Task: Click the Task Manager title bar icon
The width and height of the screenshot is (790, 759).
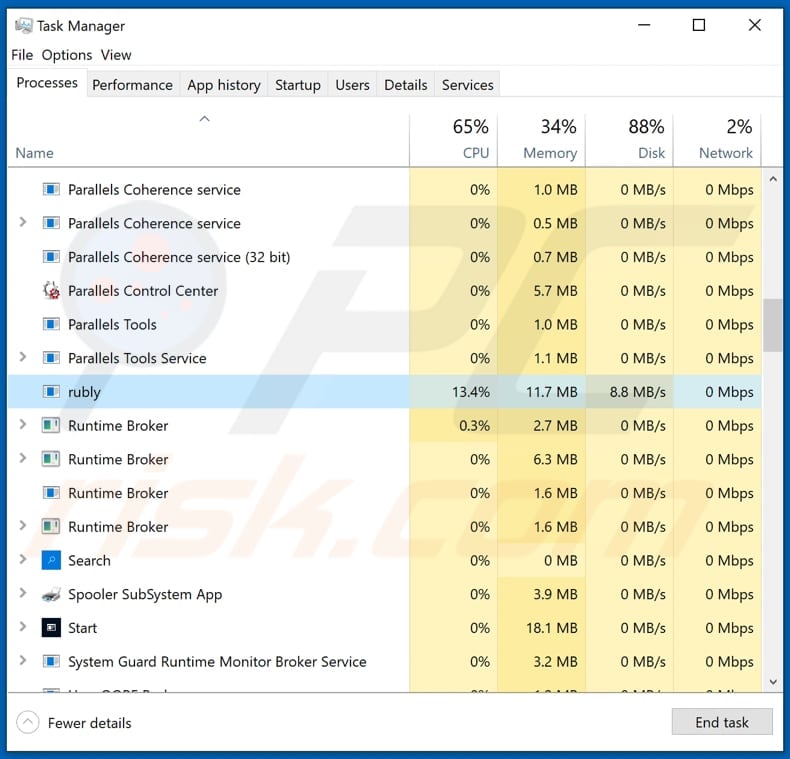Action: (x=23, y=25)
